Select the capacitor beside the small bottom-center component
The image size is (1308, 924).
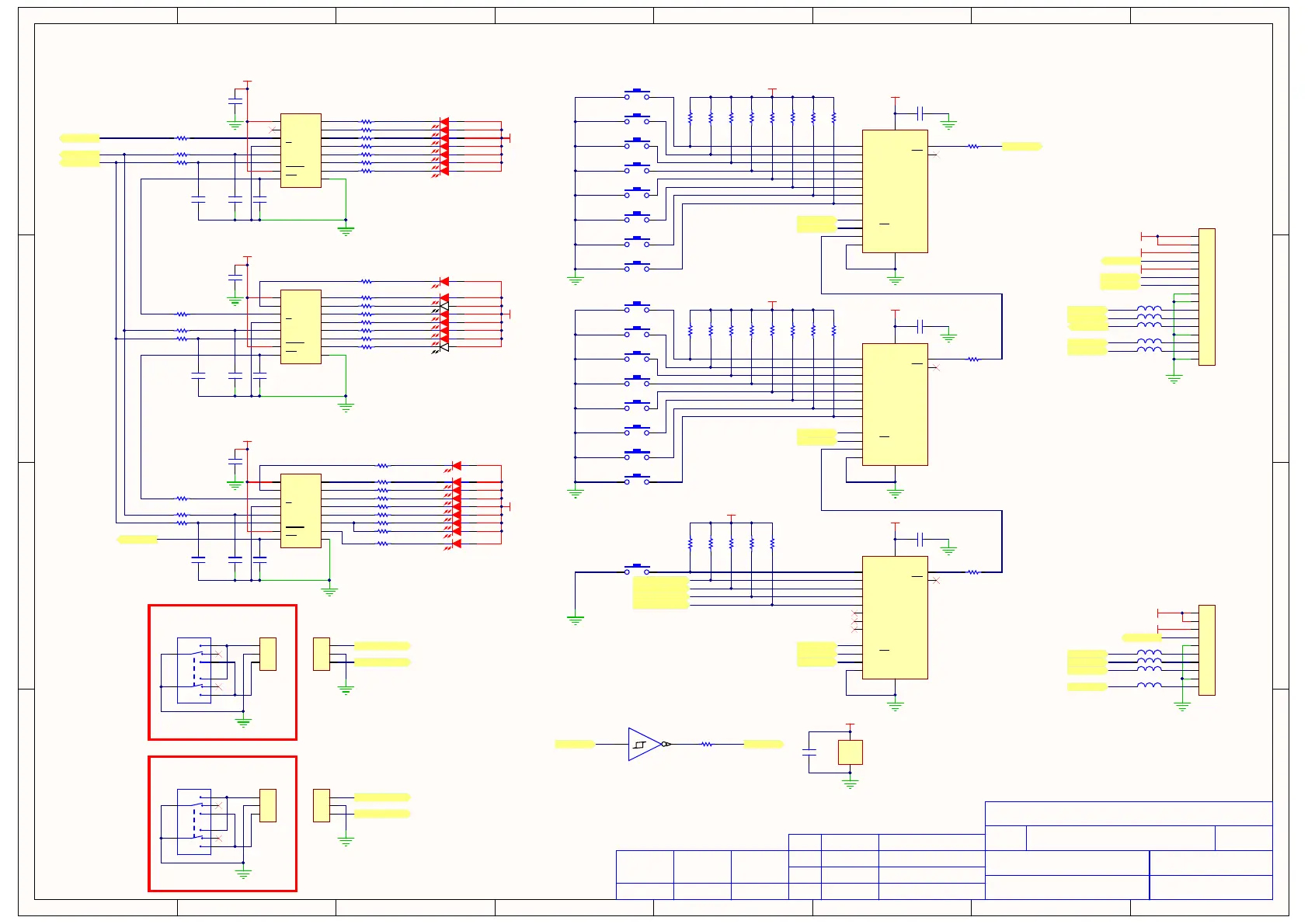(x=809, y=752)
